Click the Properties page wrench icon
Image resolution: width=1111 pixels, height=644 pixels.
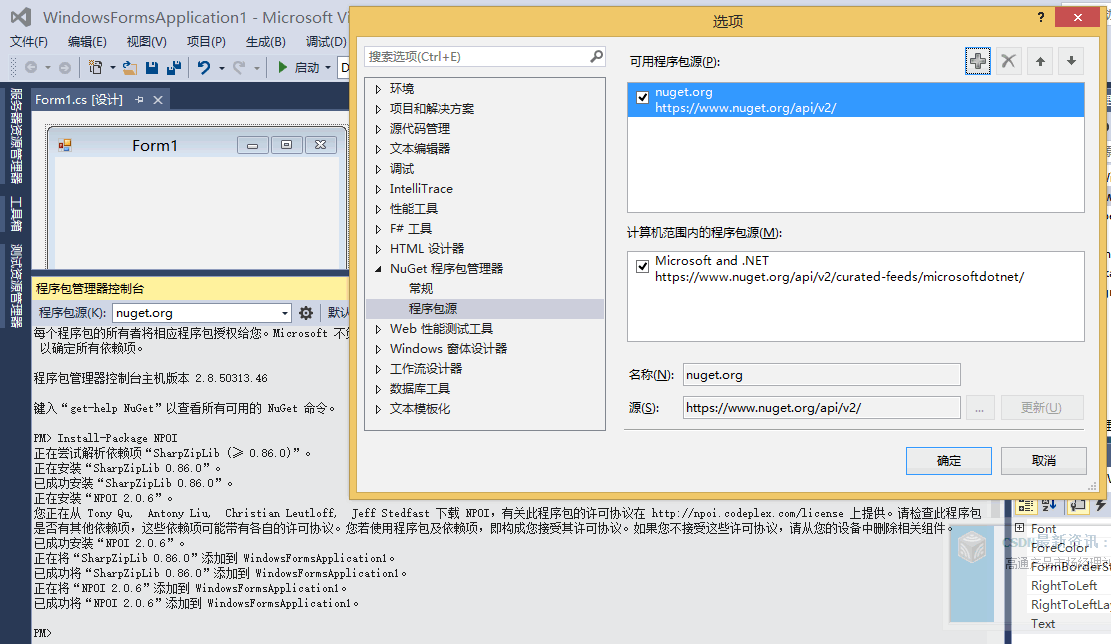[1077, 505]
